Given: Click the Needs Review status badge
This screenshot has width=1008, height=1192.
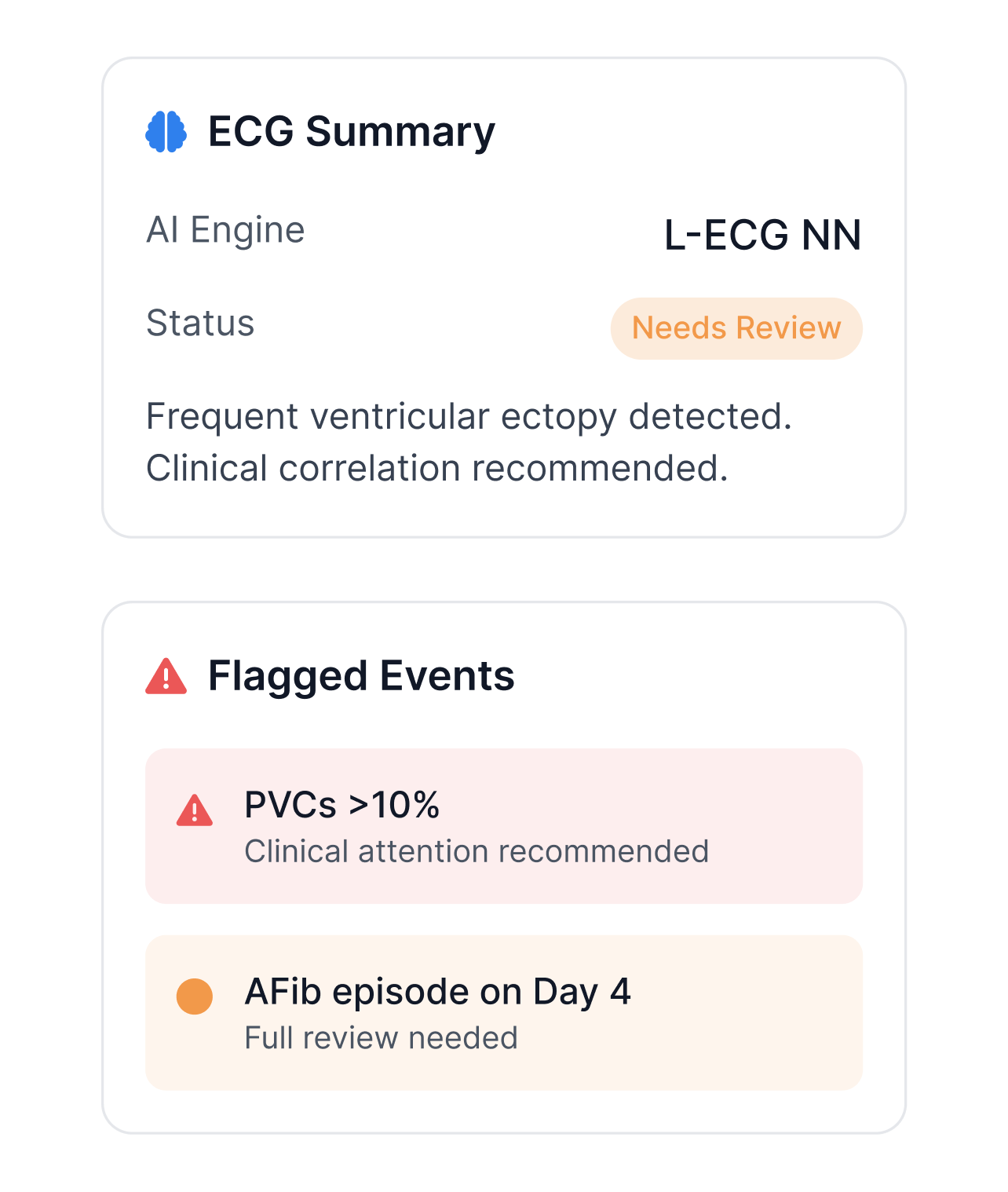Looking at the screenshot, I should [x=736, y=328].
